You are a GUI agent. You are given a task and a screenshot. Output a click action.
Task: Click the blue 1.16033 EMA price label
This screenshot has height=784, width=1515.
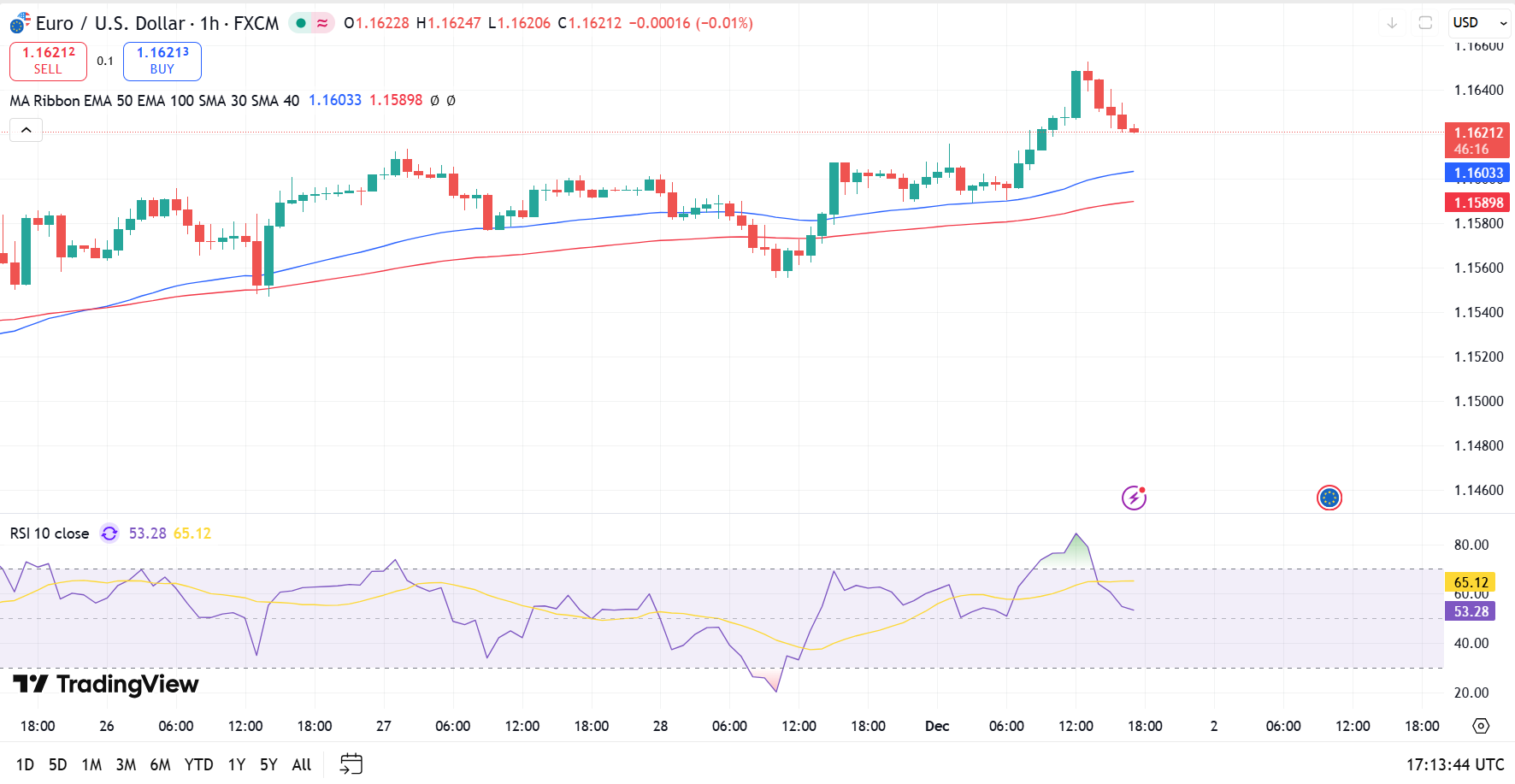coord(1477,173)
